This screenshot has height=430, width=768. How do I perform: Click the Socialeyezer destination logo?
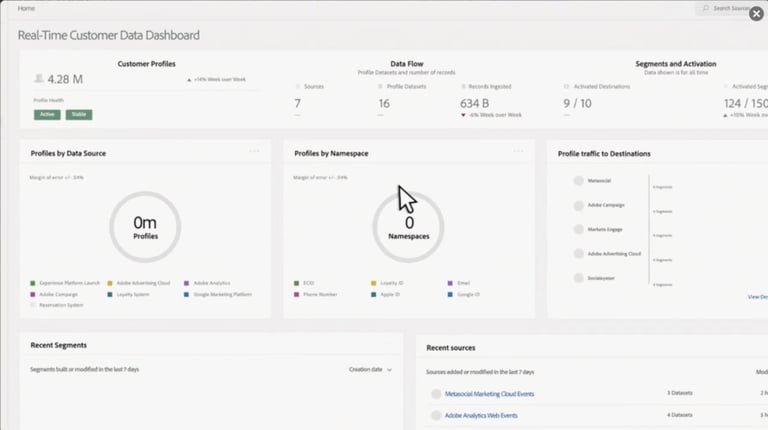578,278
